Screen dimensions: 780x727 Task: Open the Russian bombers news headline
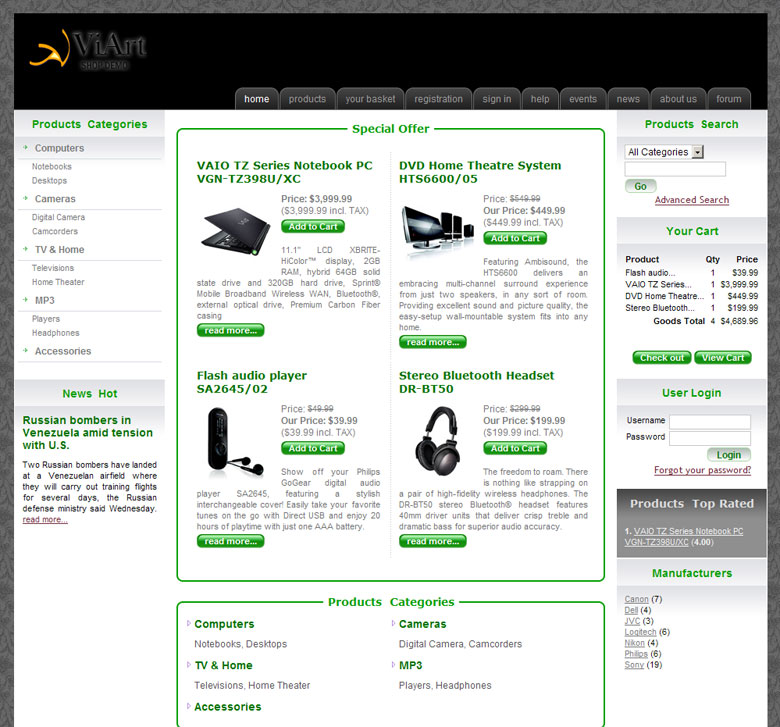(88, 432)
